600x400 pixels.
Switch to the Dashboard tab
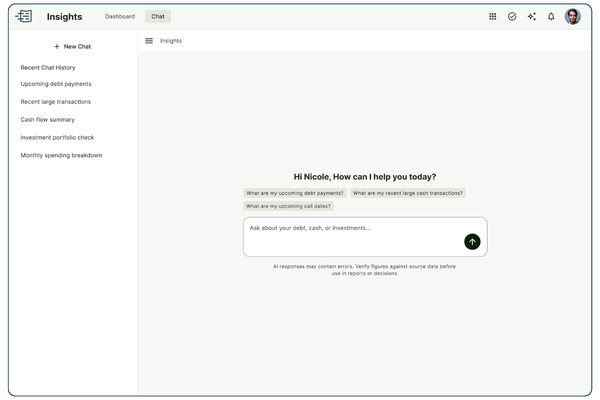coord(120,16)
